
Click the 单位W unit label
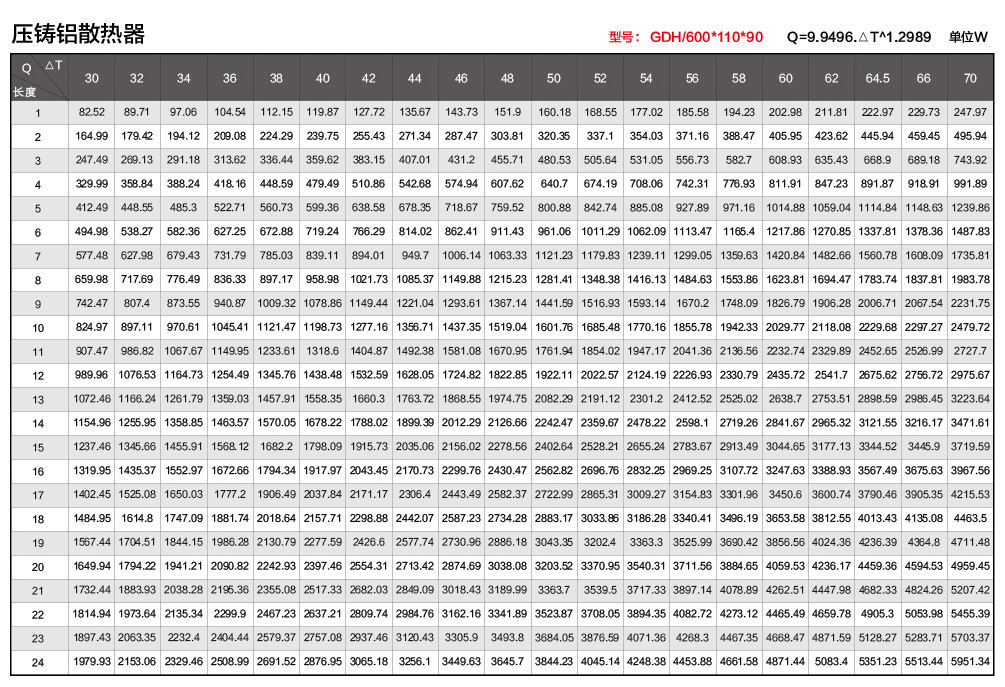point(968,37)
